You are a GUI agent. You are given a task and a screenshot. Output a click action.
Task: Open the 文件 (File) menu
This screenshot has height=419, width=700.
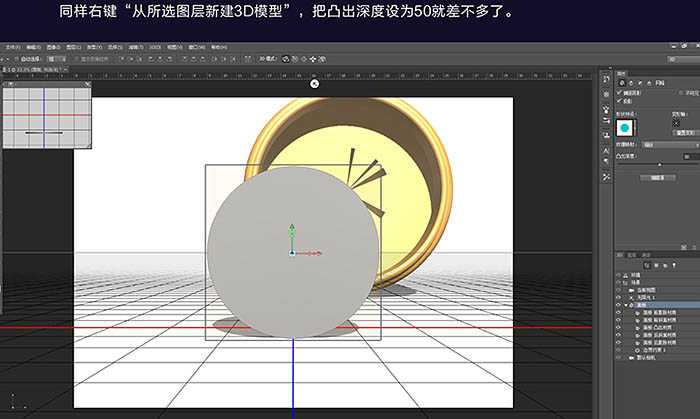click(12, 47)
